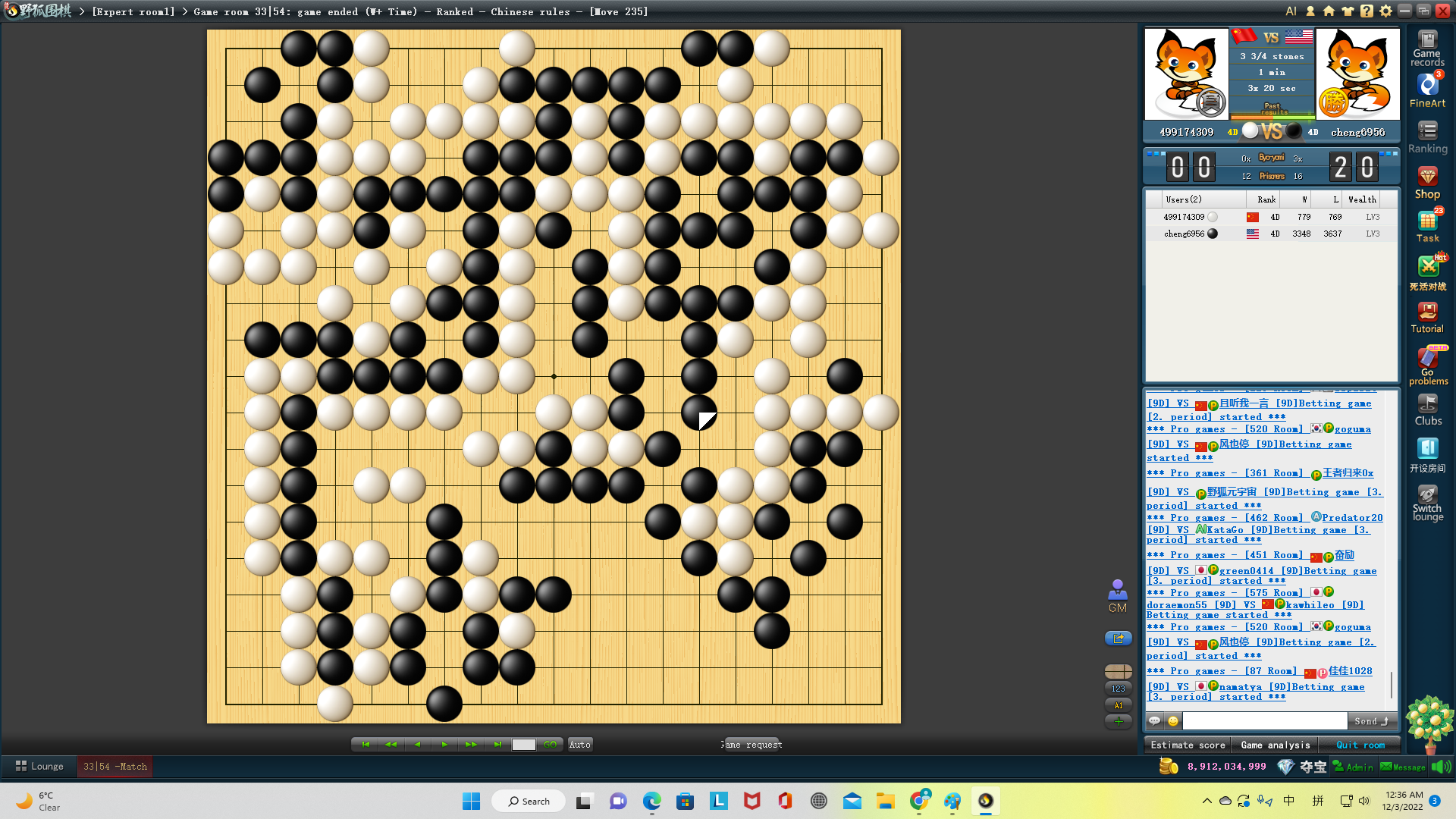Show hidden icons in the Windows system tray

pyautogui.click(x=1207, y=801)
